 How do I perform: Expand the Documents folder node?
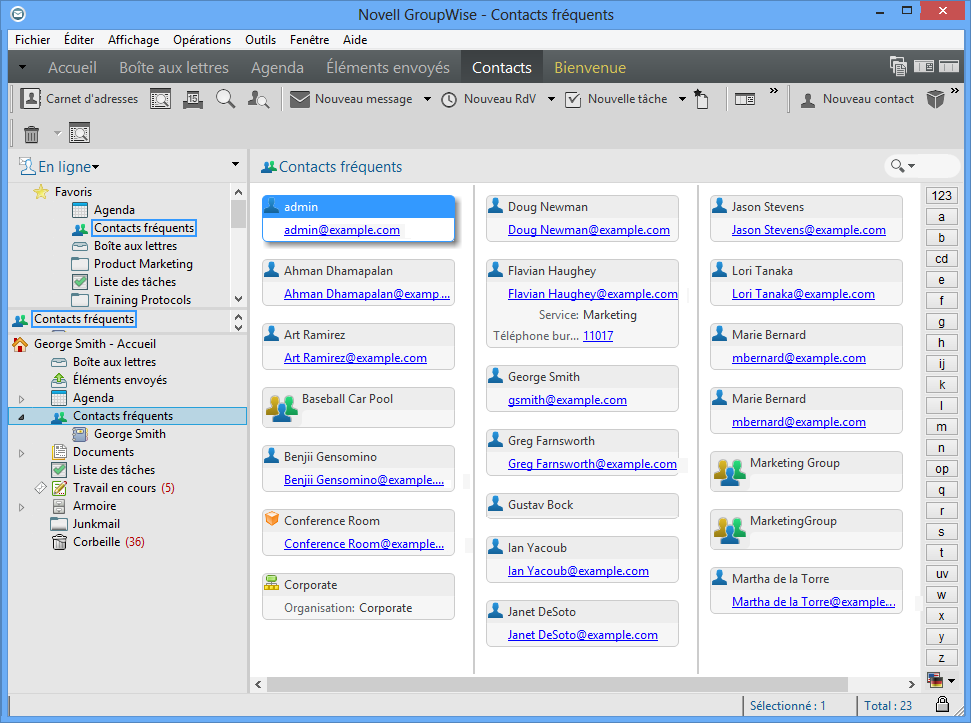coord(22,453)
